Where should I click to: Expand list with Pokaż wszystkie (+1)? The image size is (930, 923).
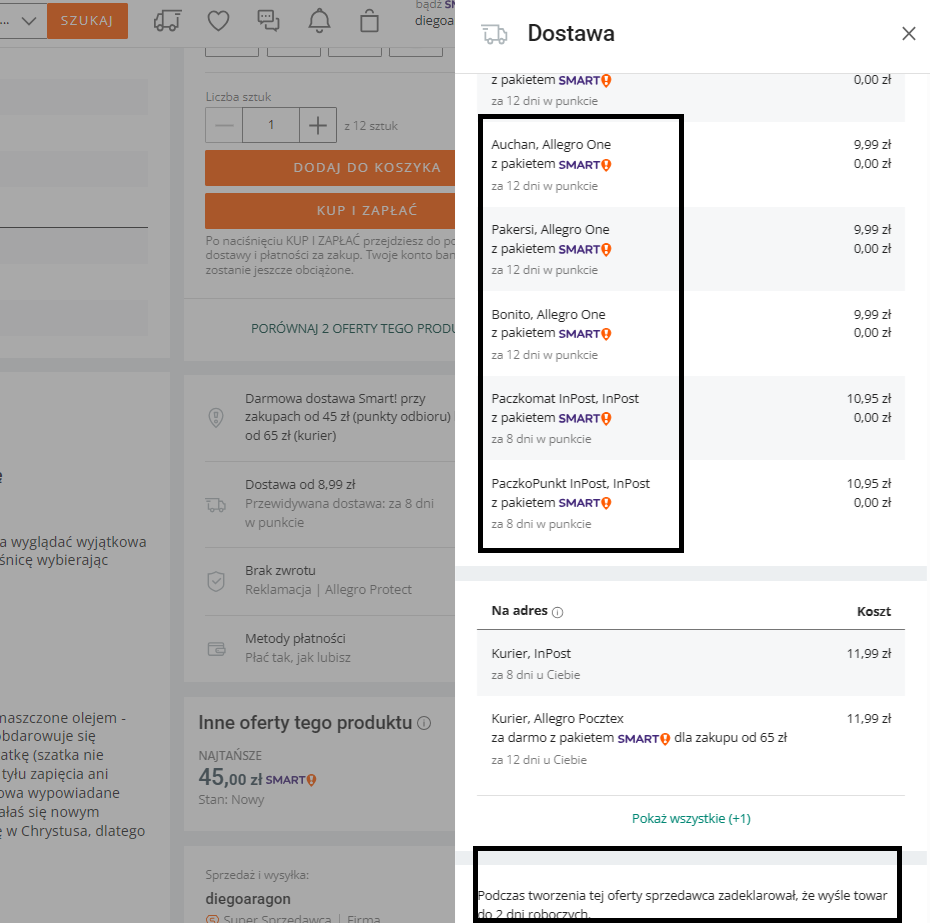click(691, 818)
